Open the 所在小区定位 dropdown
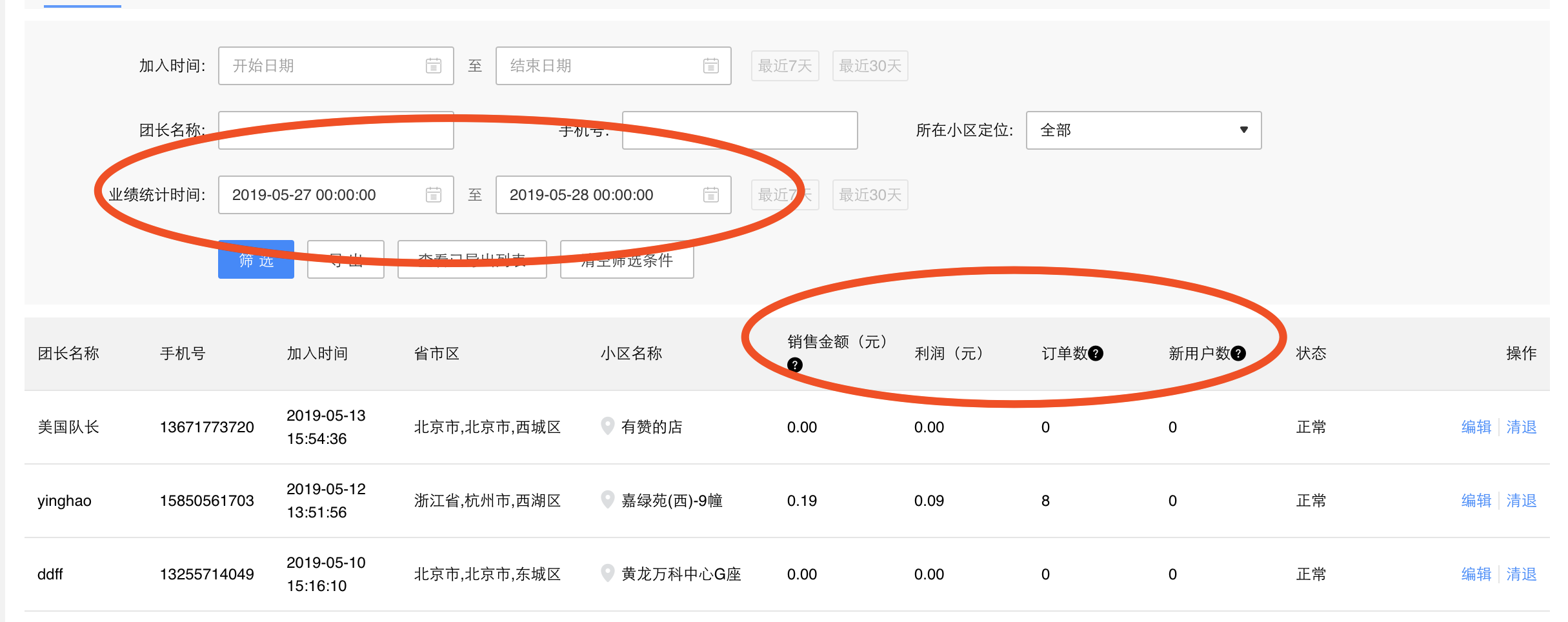The height and width of the screenshot is (622, 1568). coord(1143,130)
